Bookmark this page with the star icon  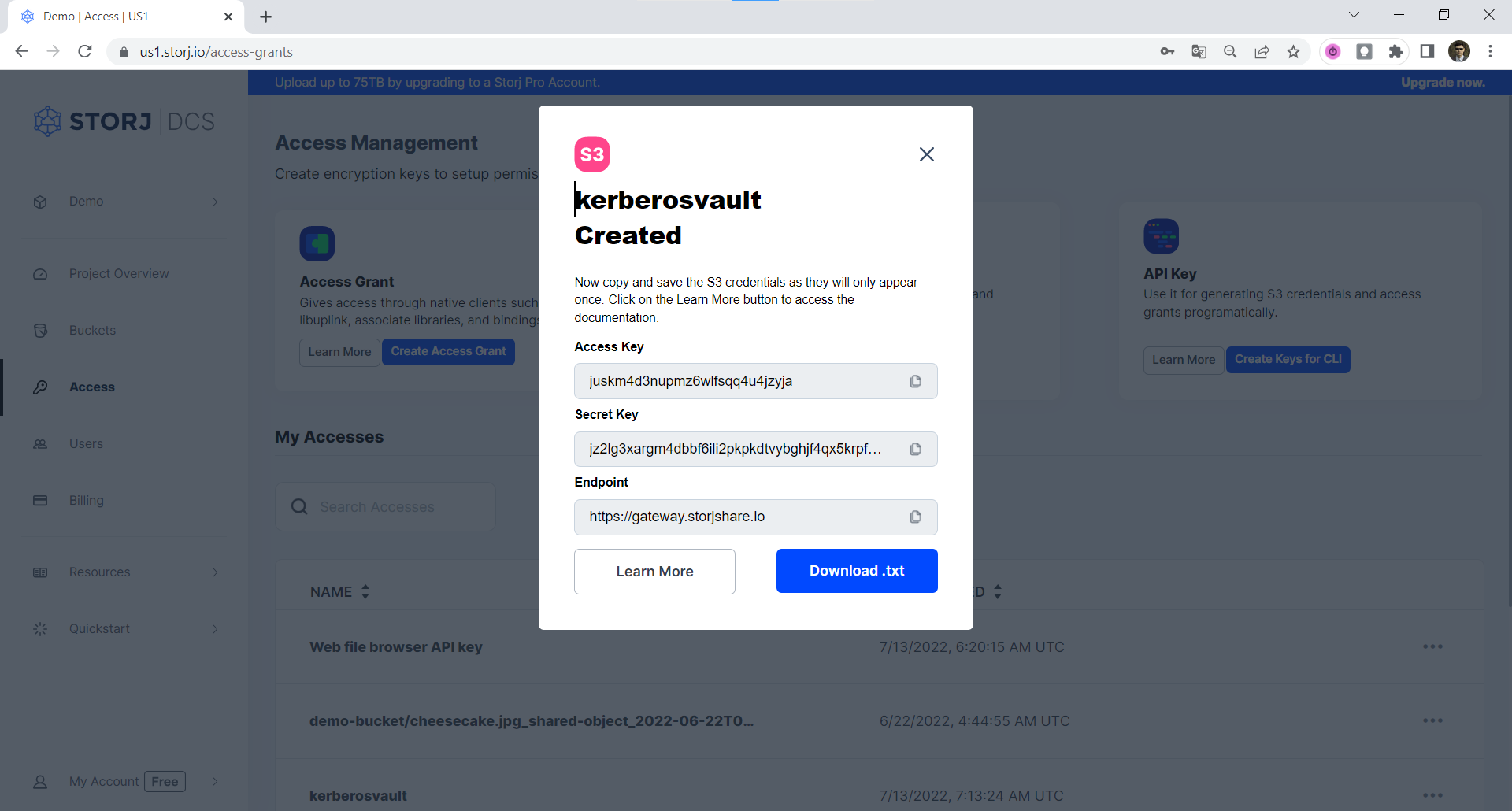pyautogui.click(x=1293, y=52)
